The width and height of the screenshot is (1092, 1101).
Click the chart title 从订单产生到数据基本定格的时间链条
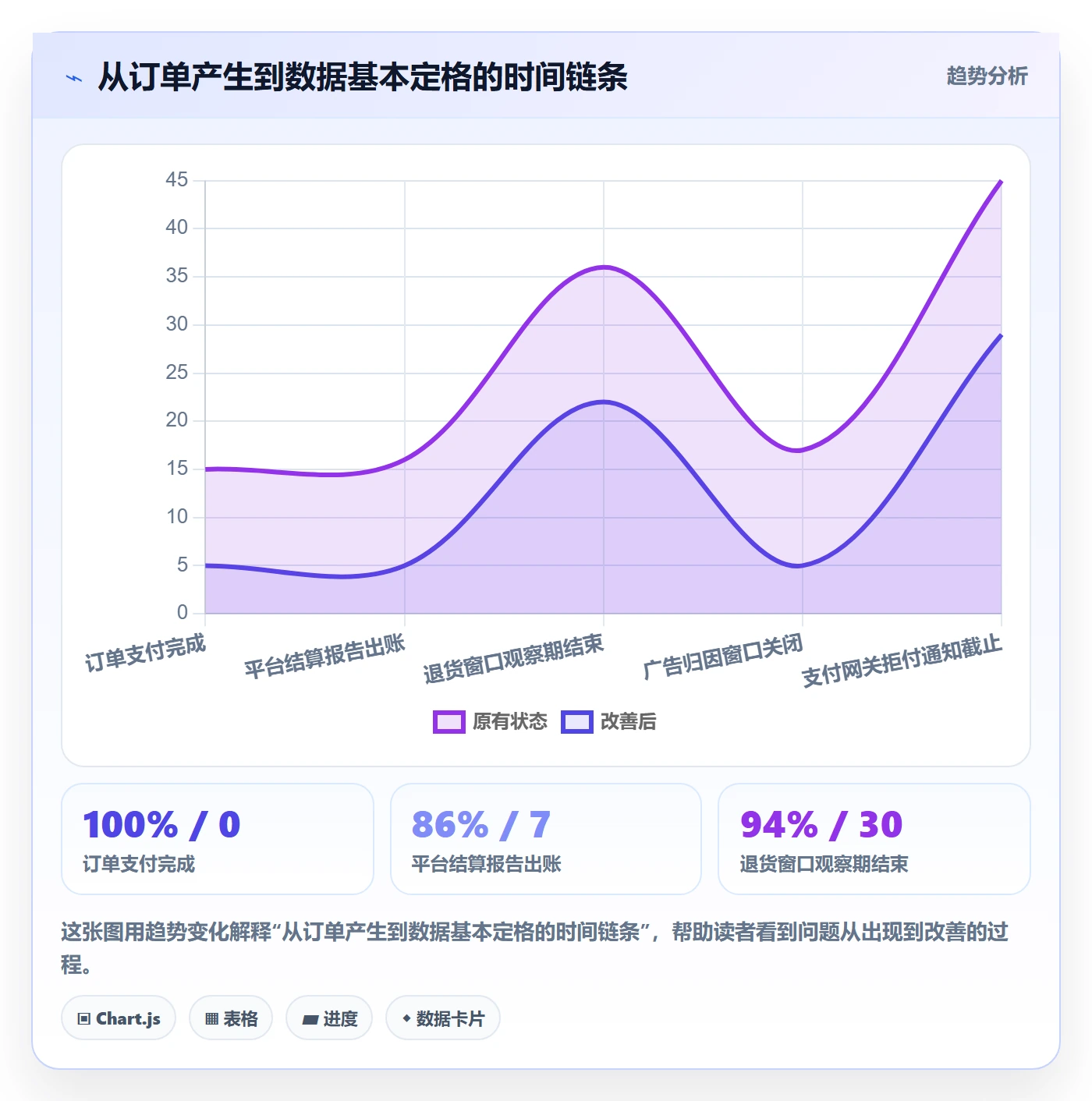click(363, 77)
